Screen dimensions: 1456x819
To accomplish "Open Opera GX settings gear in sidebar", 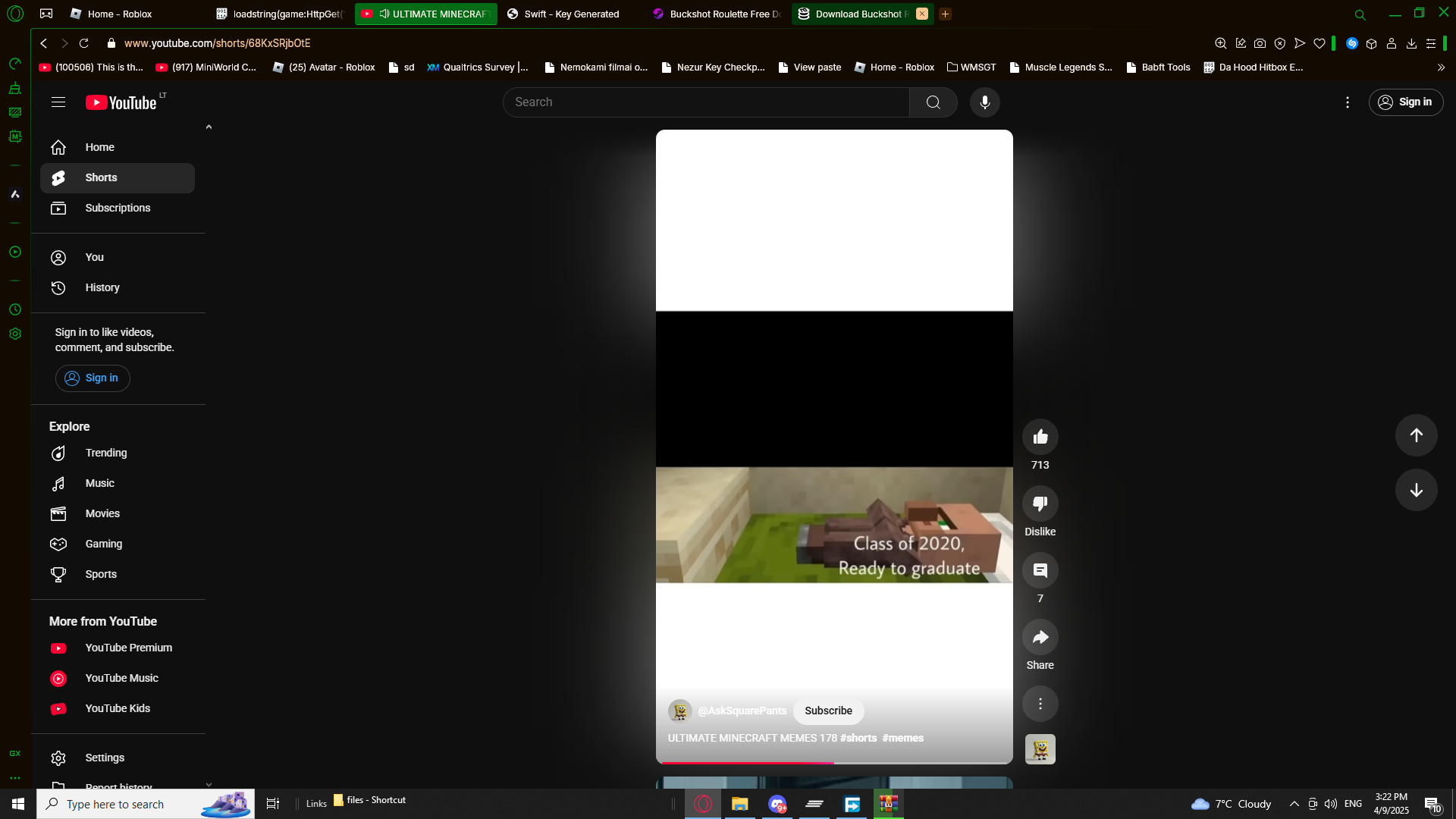I will (x=15, y=334).
